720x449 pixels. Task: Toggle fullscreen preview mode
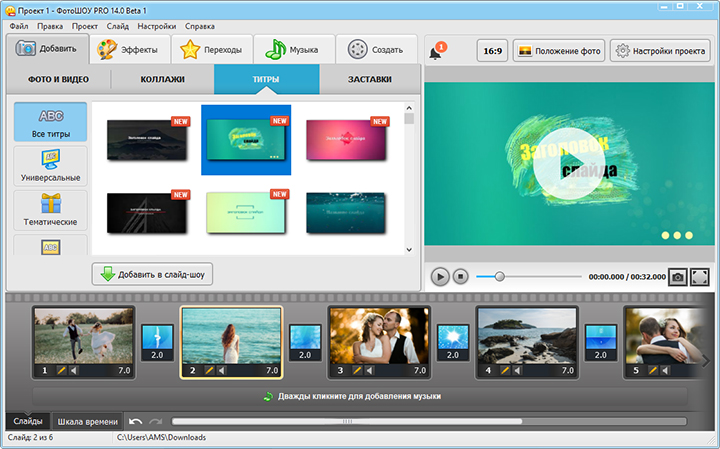700,276
